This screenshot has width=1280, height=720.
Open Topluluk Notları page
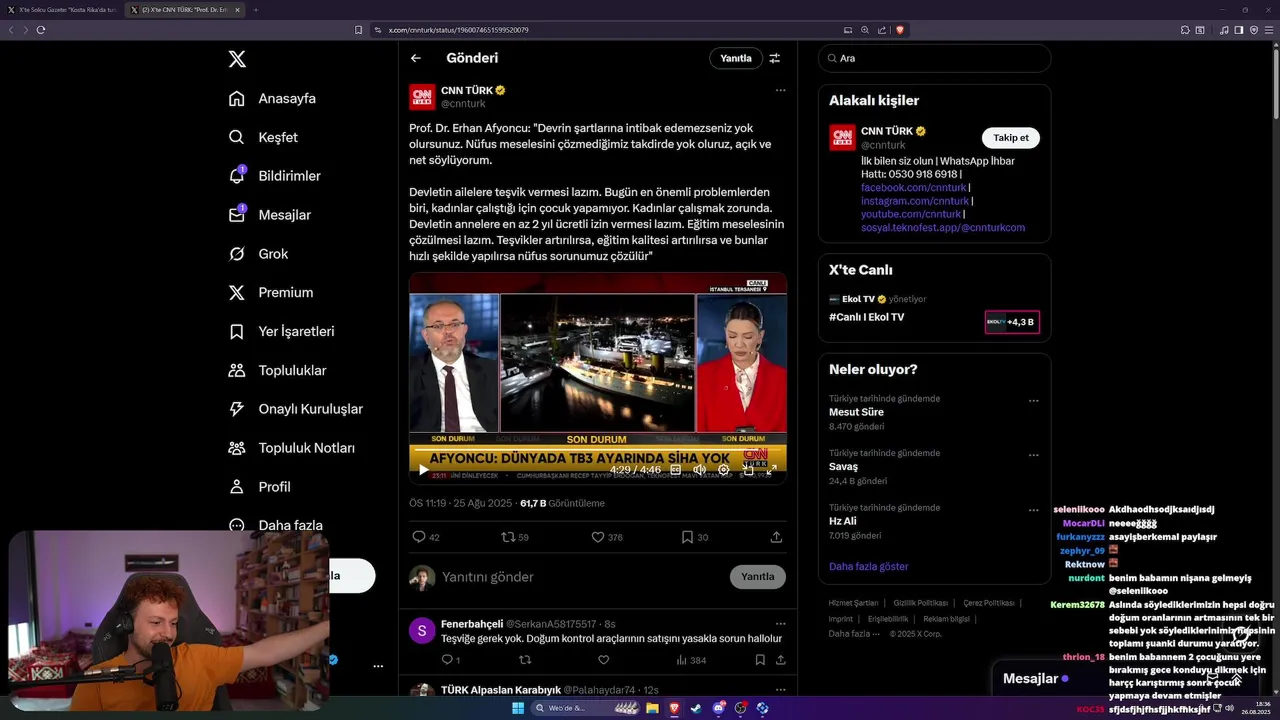[292, 448]
